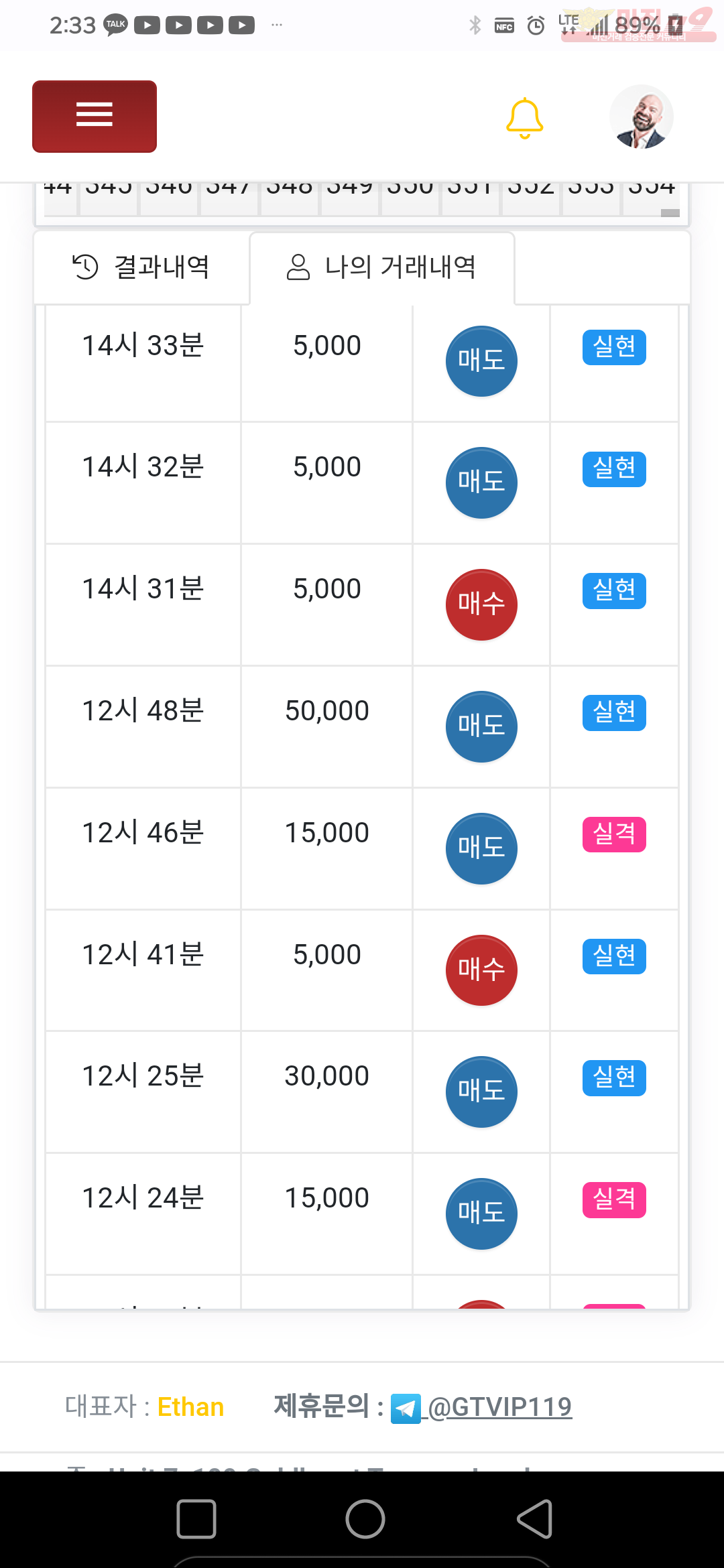
Task: Click number 350 in round strip
Action: 410,190
